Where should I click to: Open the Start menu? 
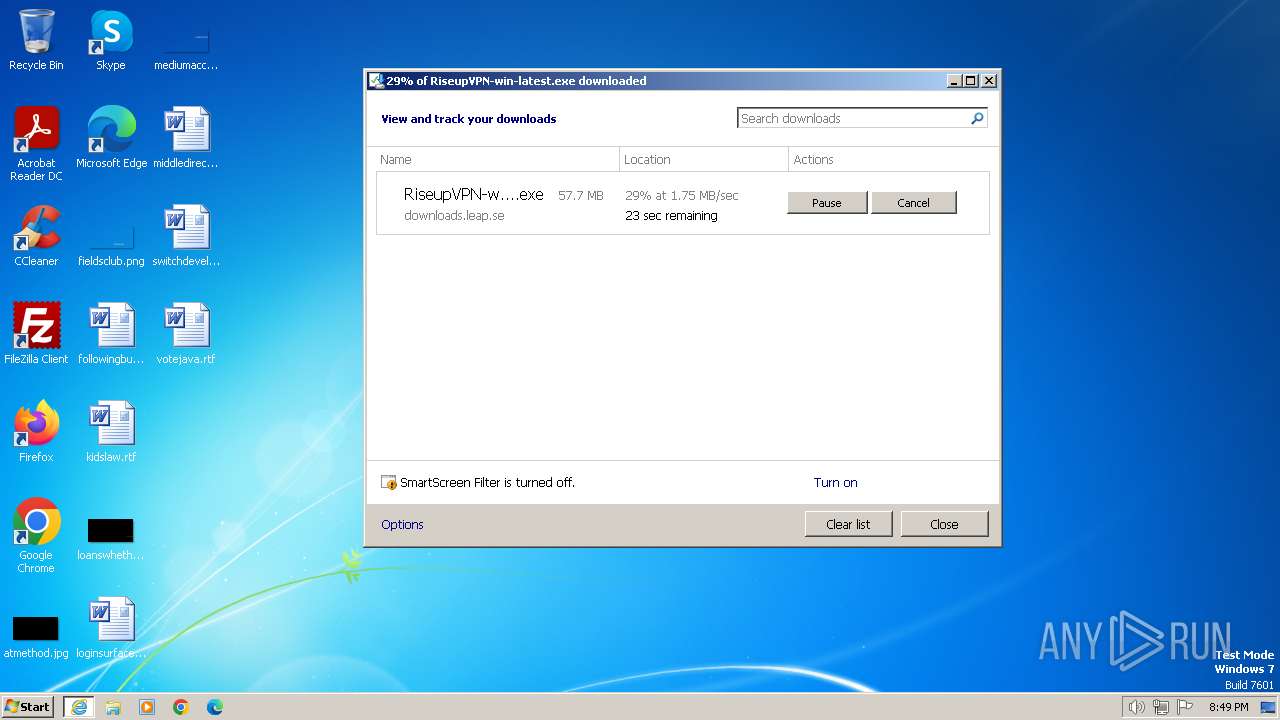28,707
